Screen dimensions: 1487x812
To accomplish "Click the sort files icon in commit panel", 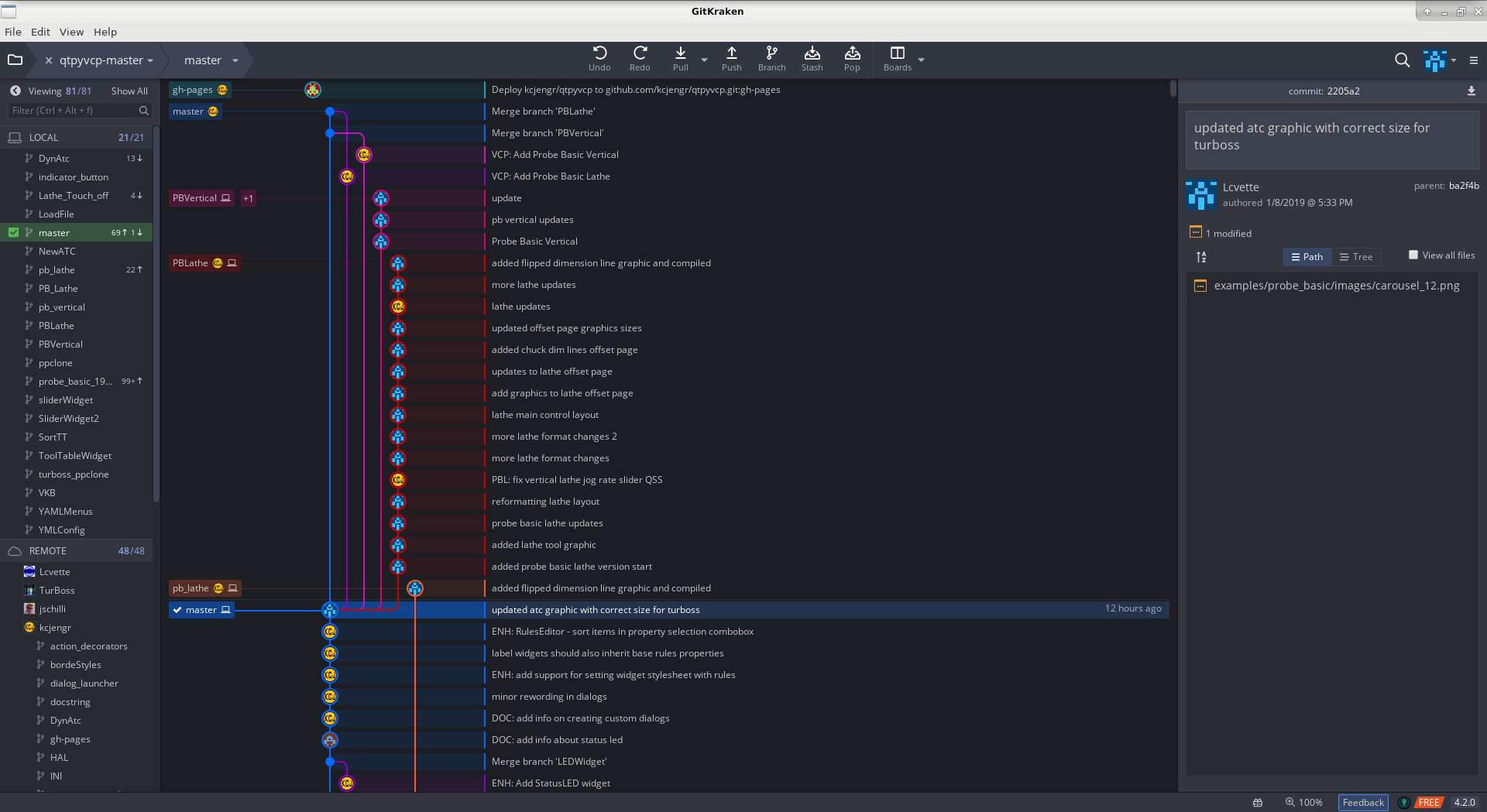I will click(x=1201, y=257).
